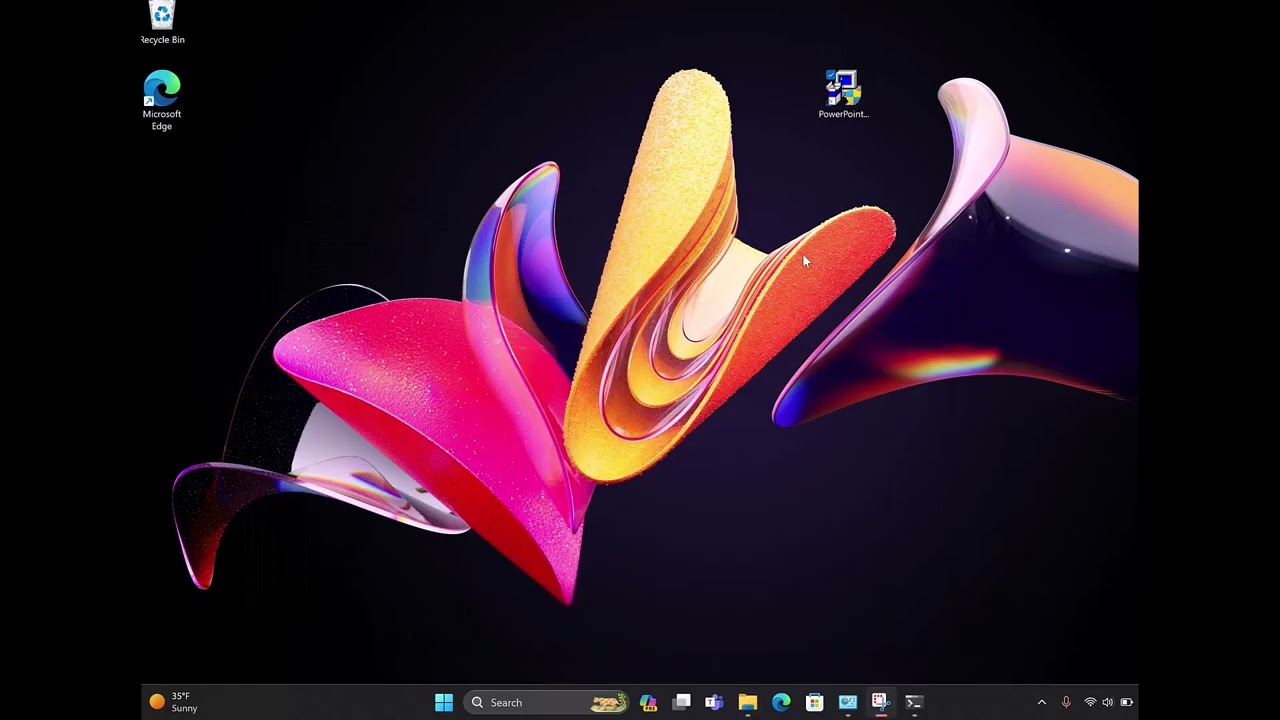
Task: Click the taskbar Search box
Action: tap(546, 702)
